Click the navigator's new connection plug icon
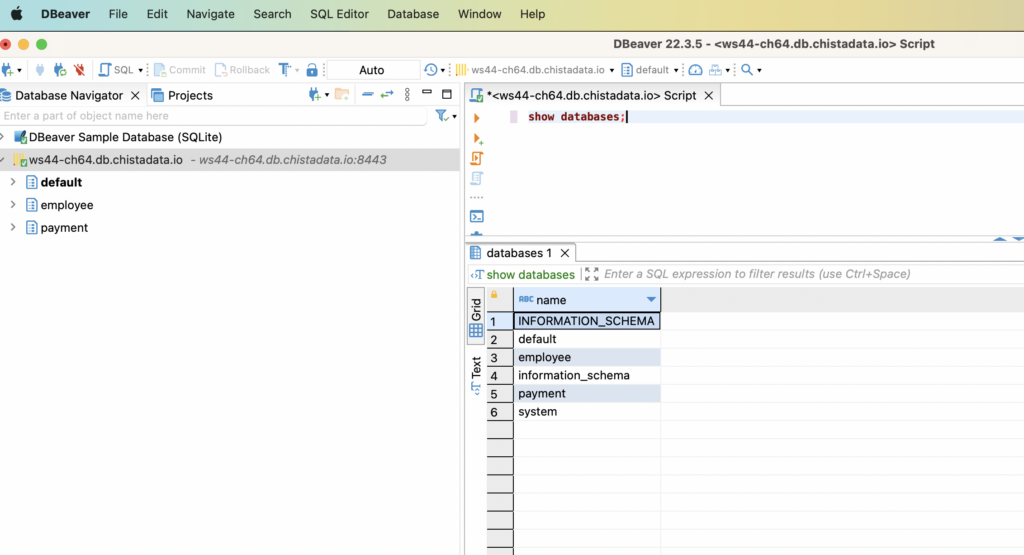The height and width of the screenshot is (555, 1024). [314, 95]
